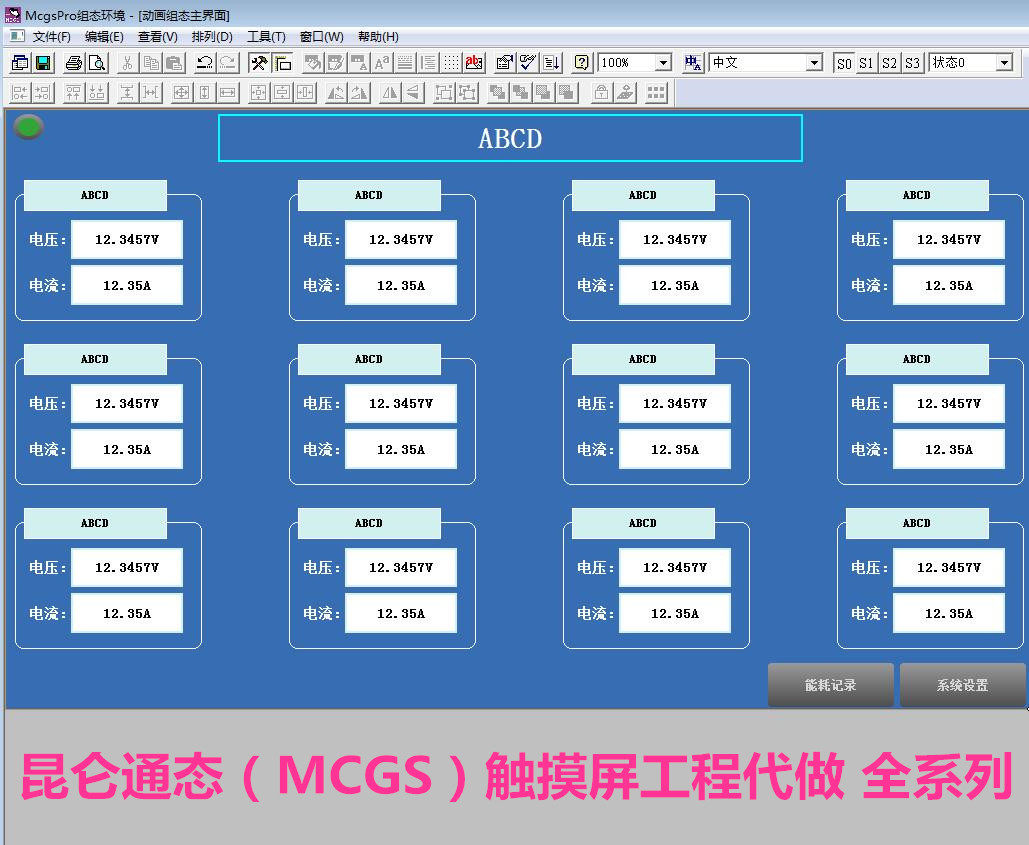Open the toolbox (hammer and wrench) icon

click(x=259, y=63)
